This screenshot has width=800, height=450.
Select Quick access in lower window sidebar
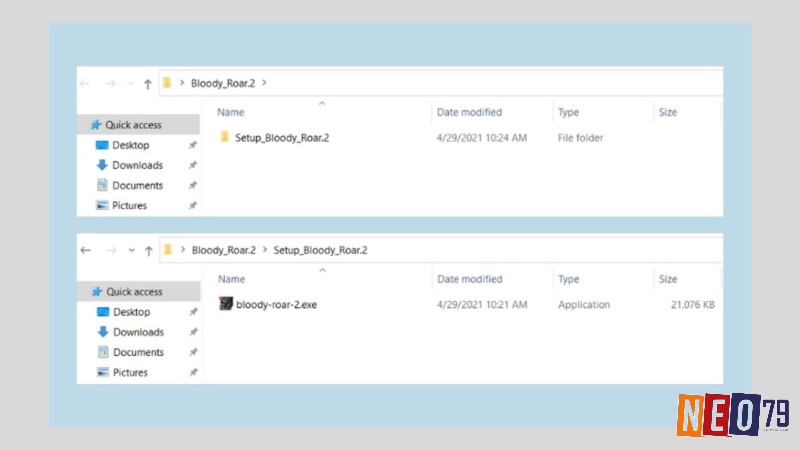click(x=139, y=291)
